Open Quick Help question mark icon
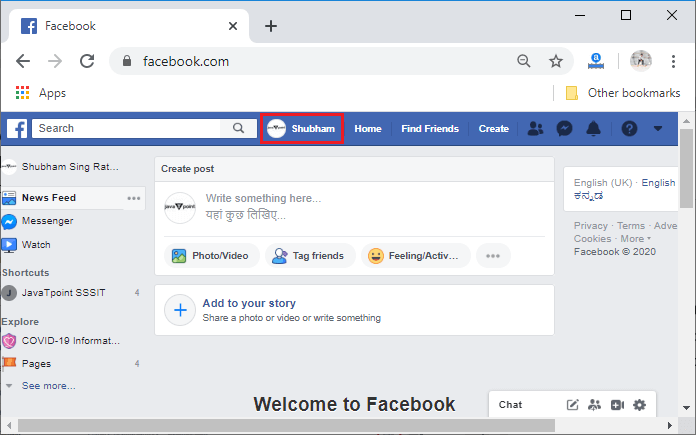This screenshot has width=696, height=435. (629, 129)
